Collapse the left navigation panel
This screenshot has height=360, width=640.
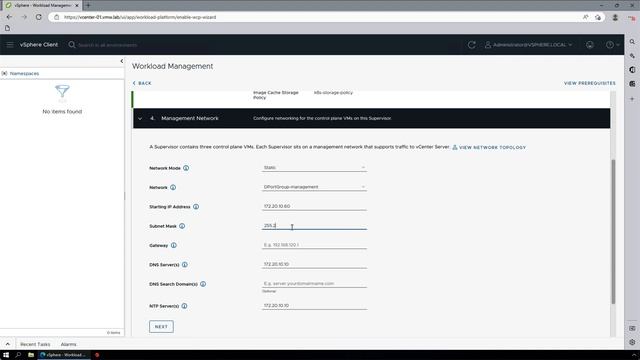122,61
